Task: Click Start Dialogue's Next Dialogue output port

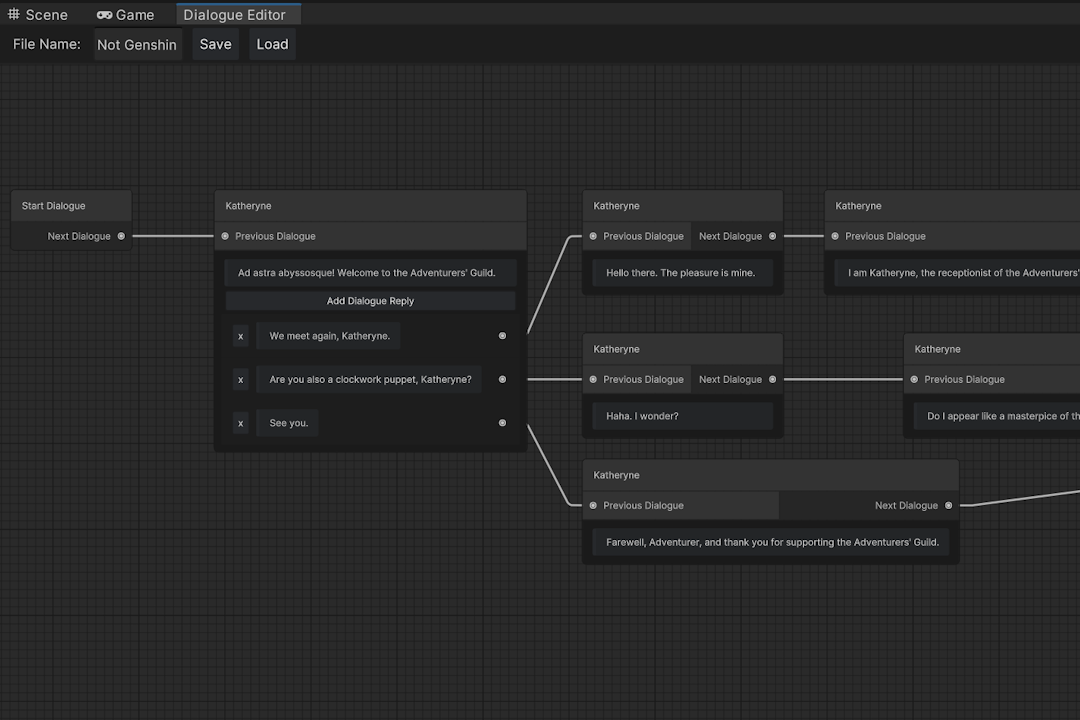Action: pyautogui.click(x=121, y=236)
